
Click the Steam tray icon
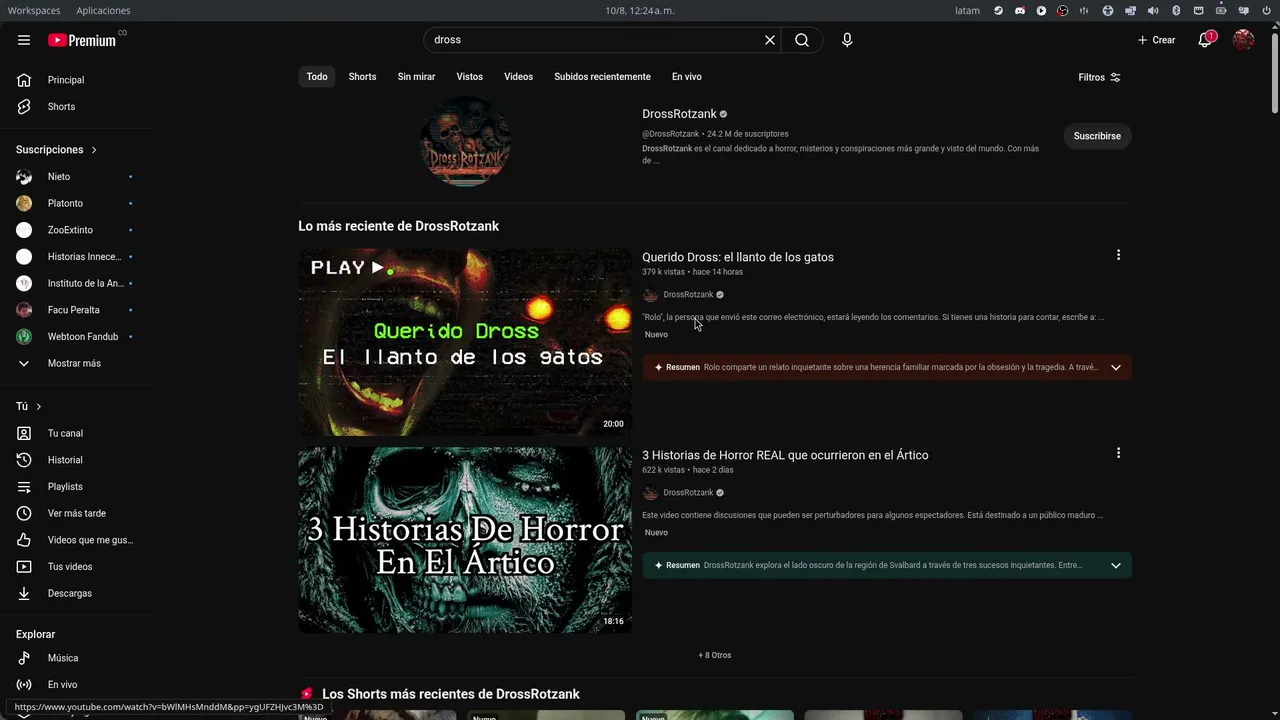pyautogui.click(x=998, y=11)
